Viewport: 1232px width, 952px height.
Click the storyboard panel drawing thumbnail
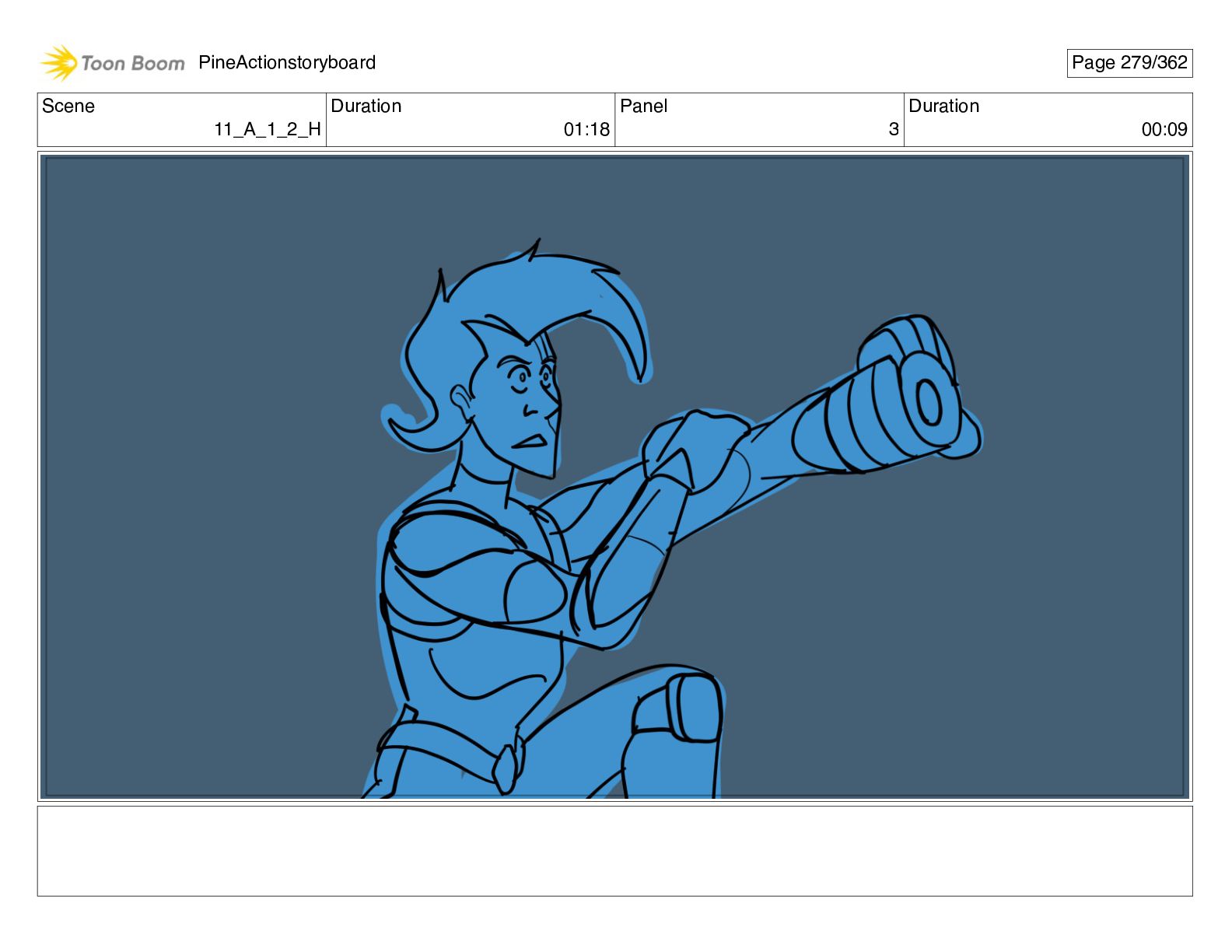pos(615,477)
